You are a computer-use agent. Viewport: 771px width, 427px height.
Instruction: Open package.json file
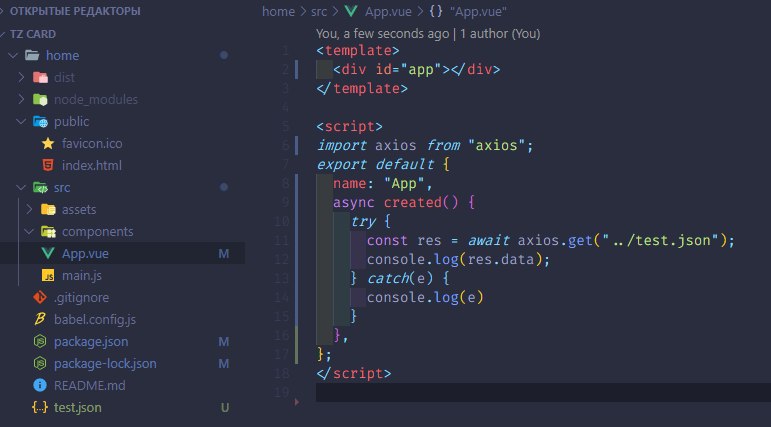coord(91,341)
